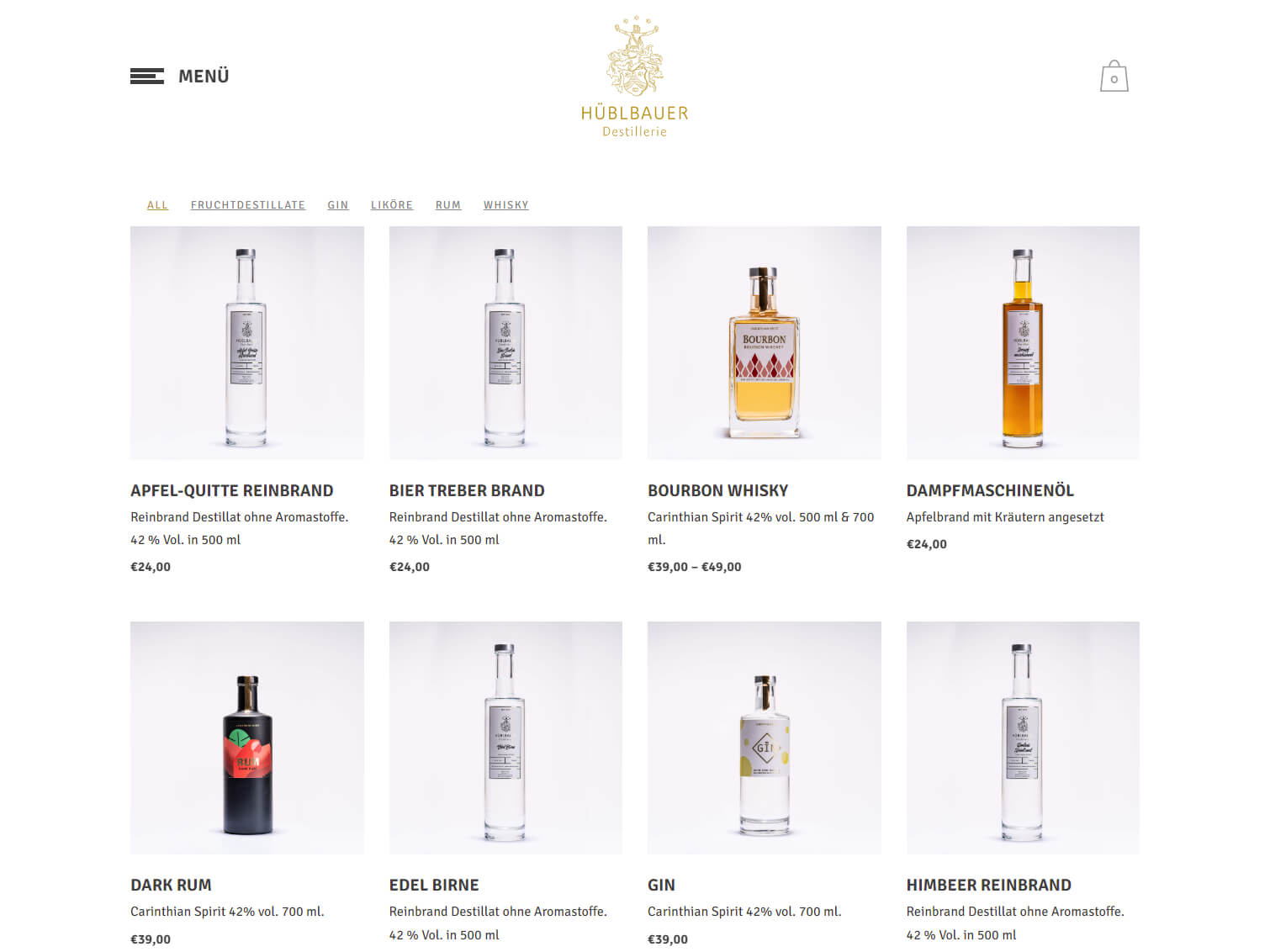Viewport: 1270px width, 952px height.
Task: Select the Dampfmaschinenöl bottle thumbnail
Action: click(1023, 343)
